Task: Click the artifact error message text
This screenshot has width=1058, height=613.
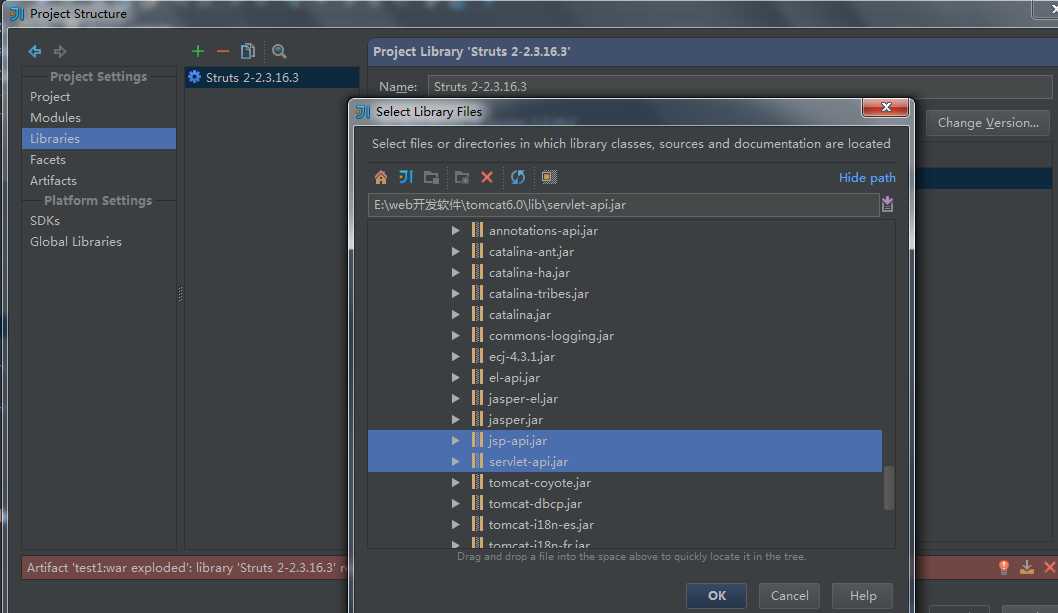Action: coord(185,568)
